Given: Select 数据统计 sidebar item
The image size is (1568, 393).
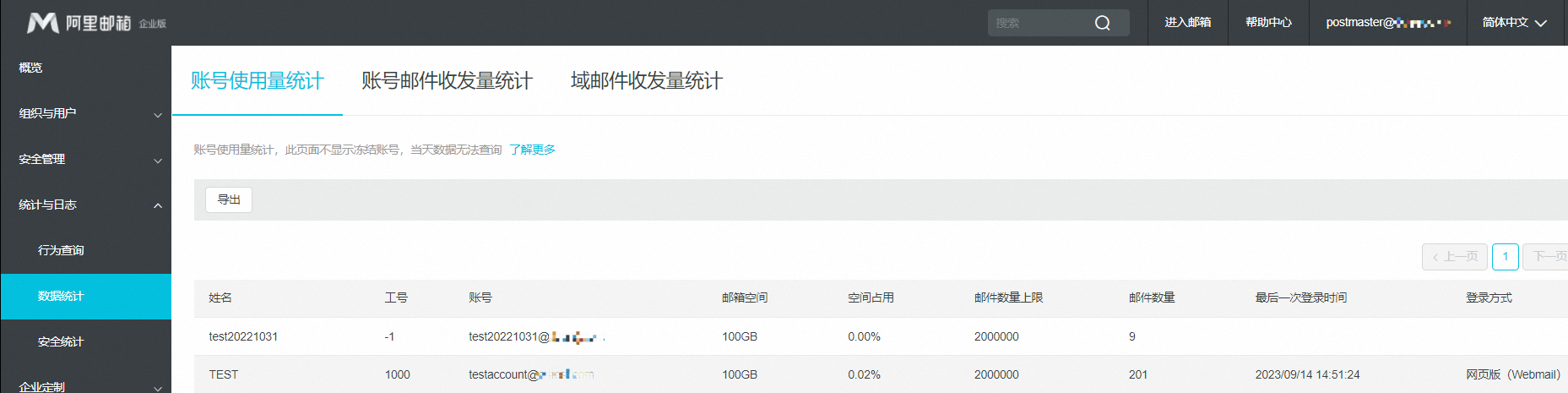Looking at the screenshot, I should [85, 296].
